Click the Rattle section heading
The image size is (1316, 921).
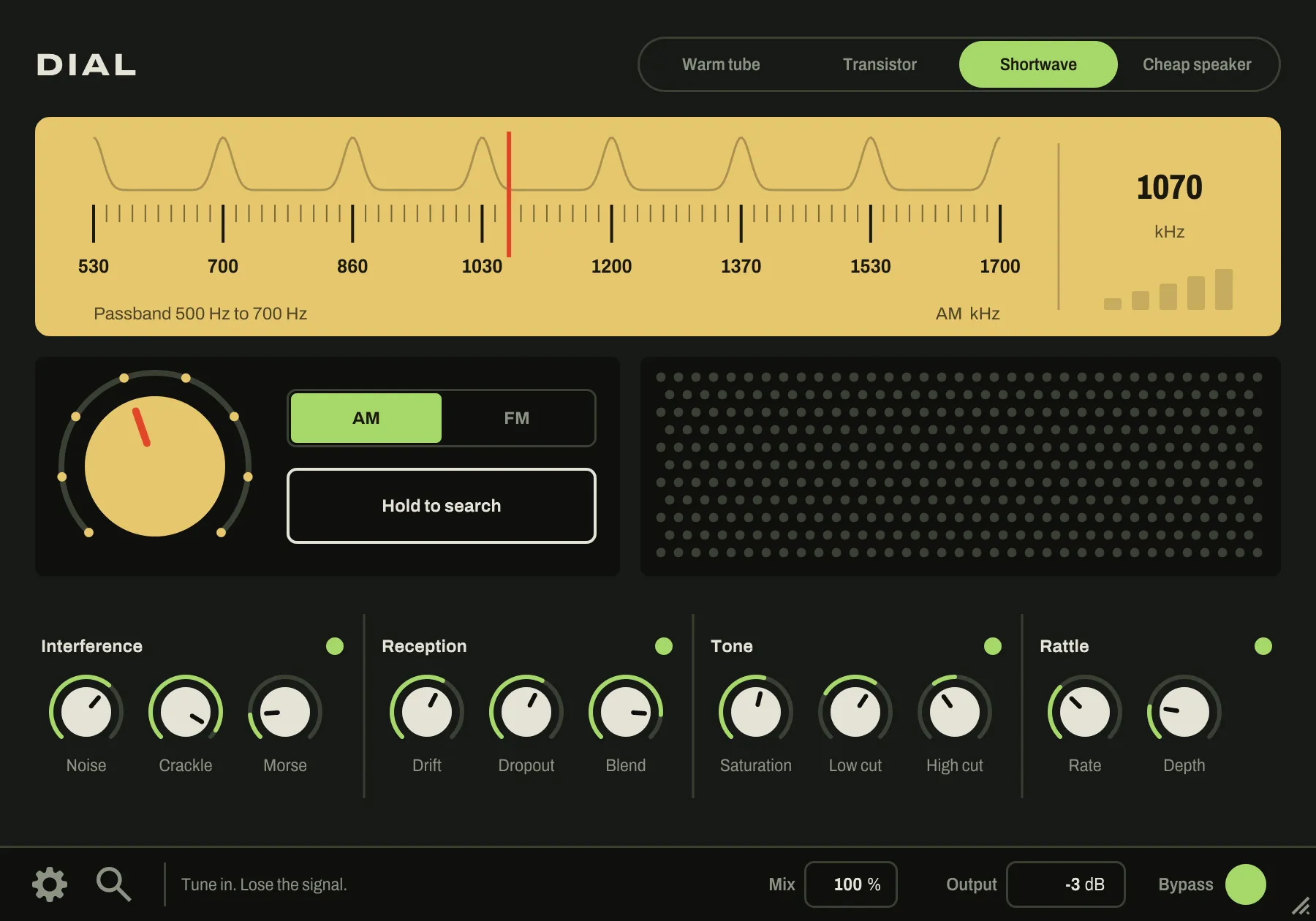[x=1064, y=646]
